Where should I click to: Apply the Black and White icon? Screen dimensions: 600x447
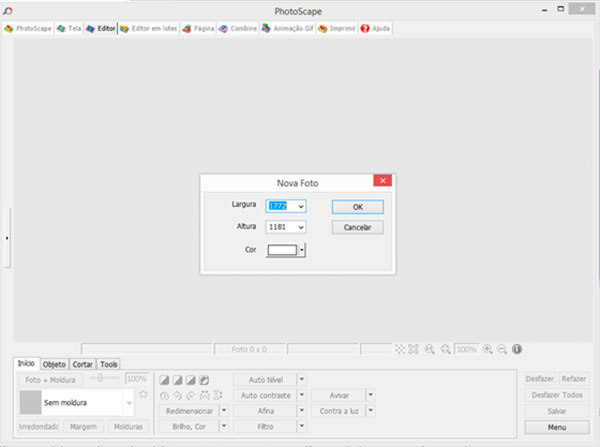pos(191,380)
